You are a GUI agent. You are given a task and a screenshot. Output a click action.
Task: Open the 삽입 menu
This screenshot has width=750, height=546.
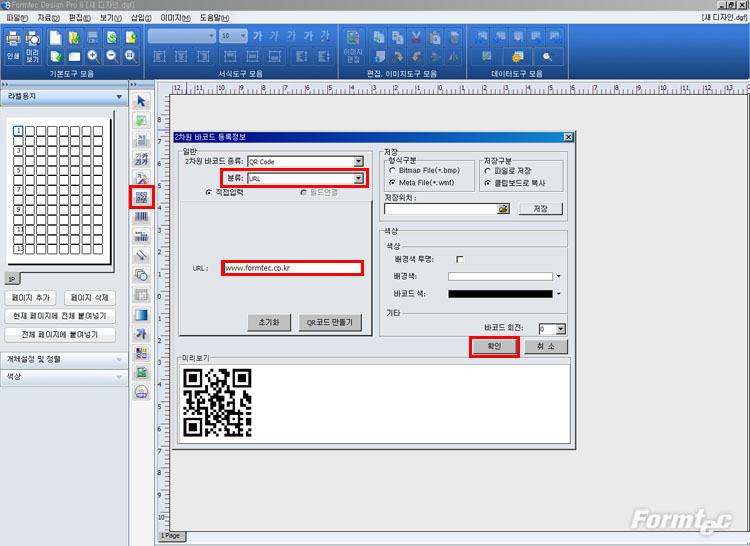click(x=141, y=18)
